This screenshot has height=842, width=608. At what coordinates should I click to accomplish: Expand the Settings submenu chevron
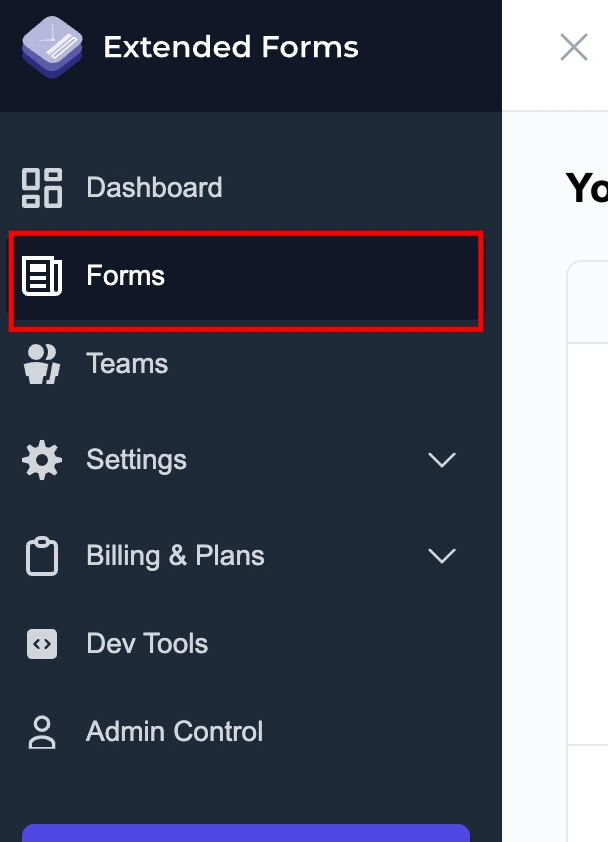[x=441, y=459]
